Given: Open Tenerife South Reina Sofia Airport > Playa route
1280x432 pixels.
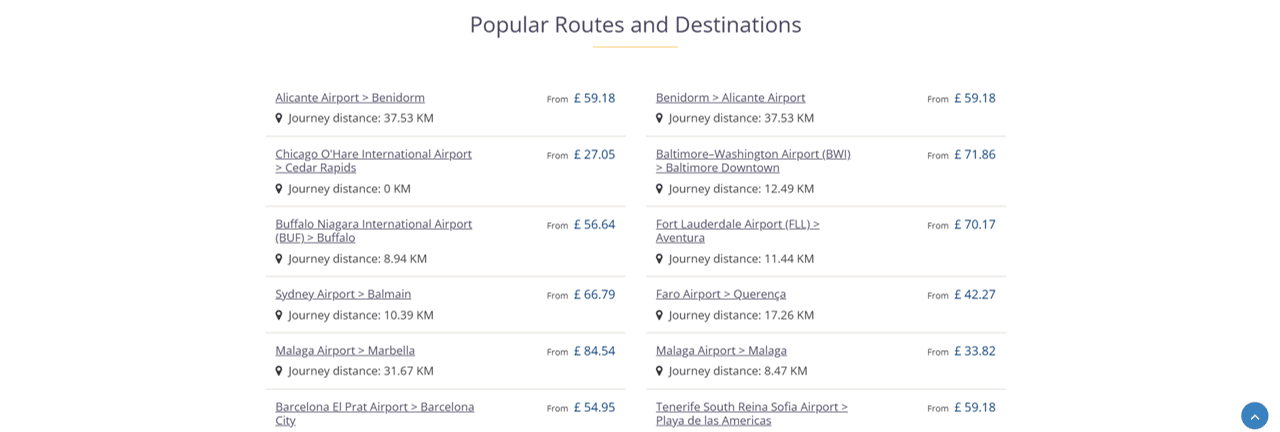Looking at the screenshot, I should pos(752,414).
